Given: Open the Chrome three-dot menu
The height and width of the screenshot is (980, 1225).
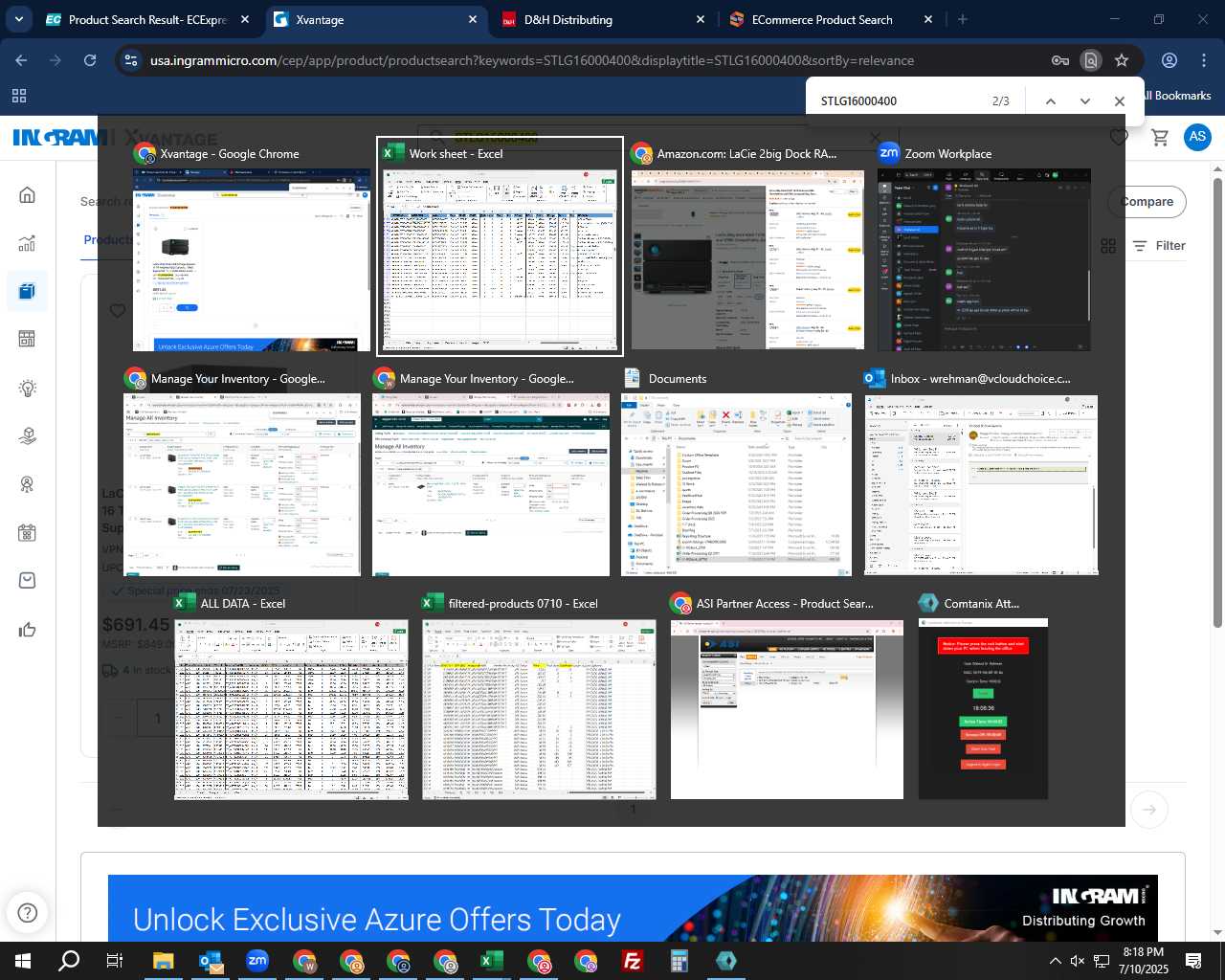Looking at the screenshot, I should pos(1204,60).
